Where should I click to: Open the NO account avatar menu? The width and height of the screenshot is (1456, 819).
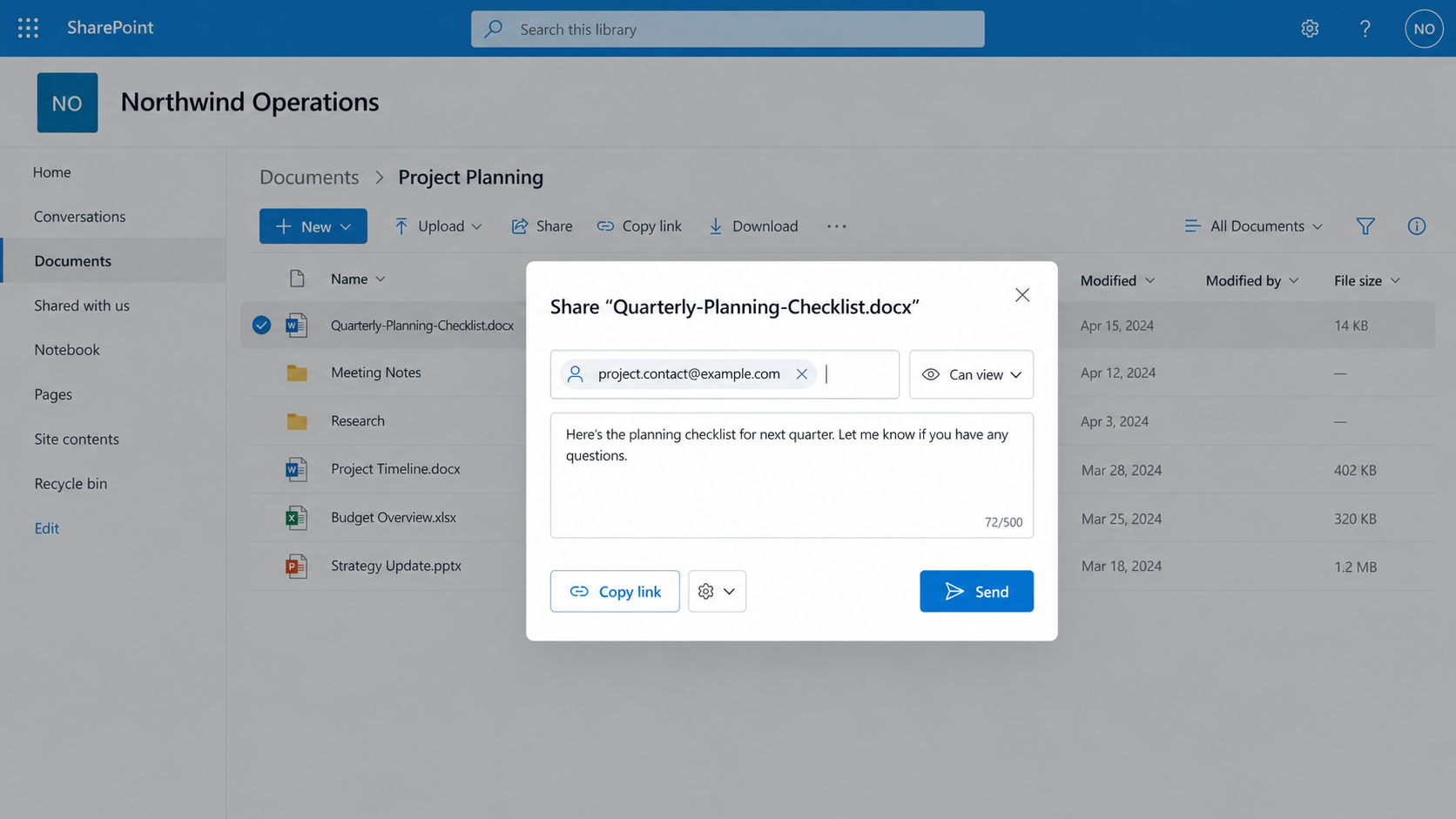pos(1424,29)
